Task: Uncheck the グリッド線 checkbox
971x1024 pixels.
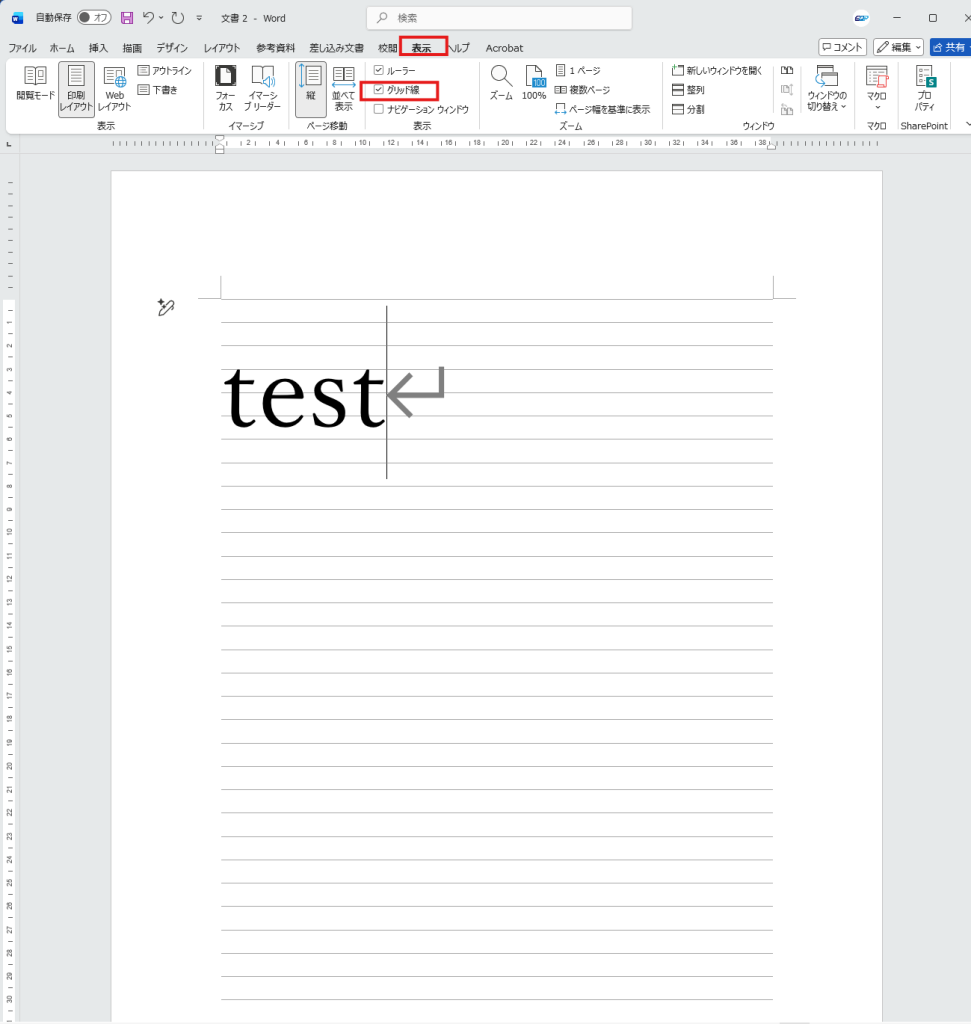Action: click(x=378, y=90)
